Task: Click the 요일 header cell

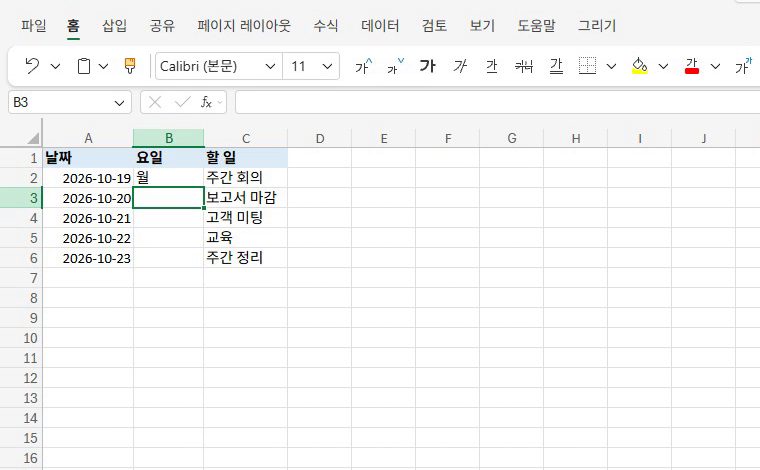Action: click(169, 158)
